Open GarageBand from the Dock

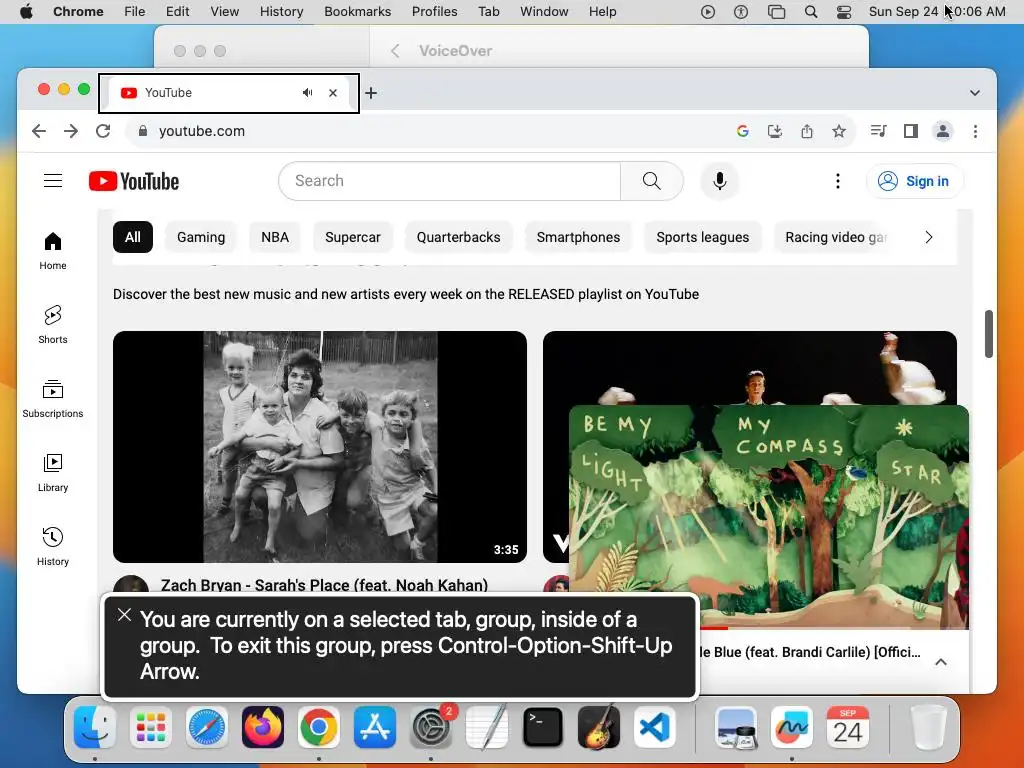click(x=599, y=727)
